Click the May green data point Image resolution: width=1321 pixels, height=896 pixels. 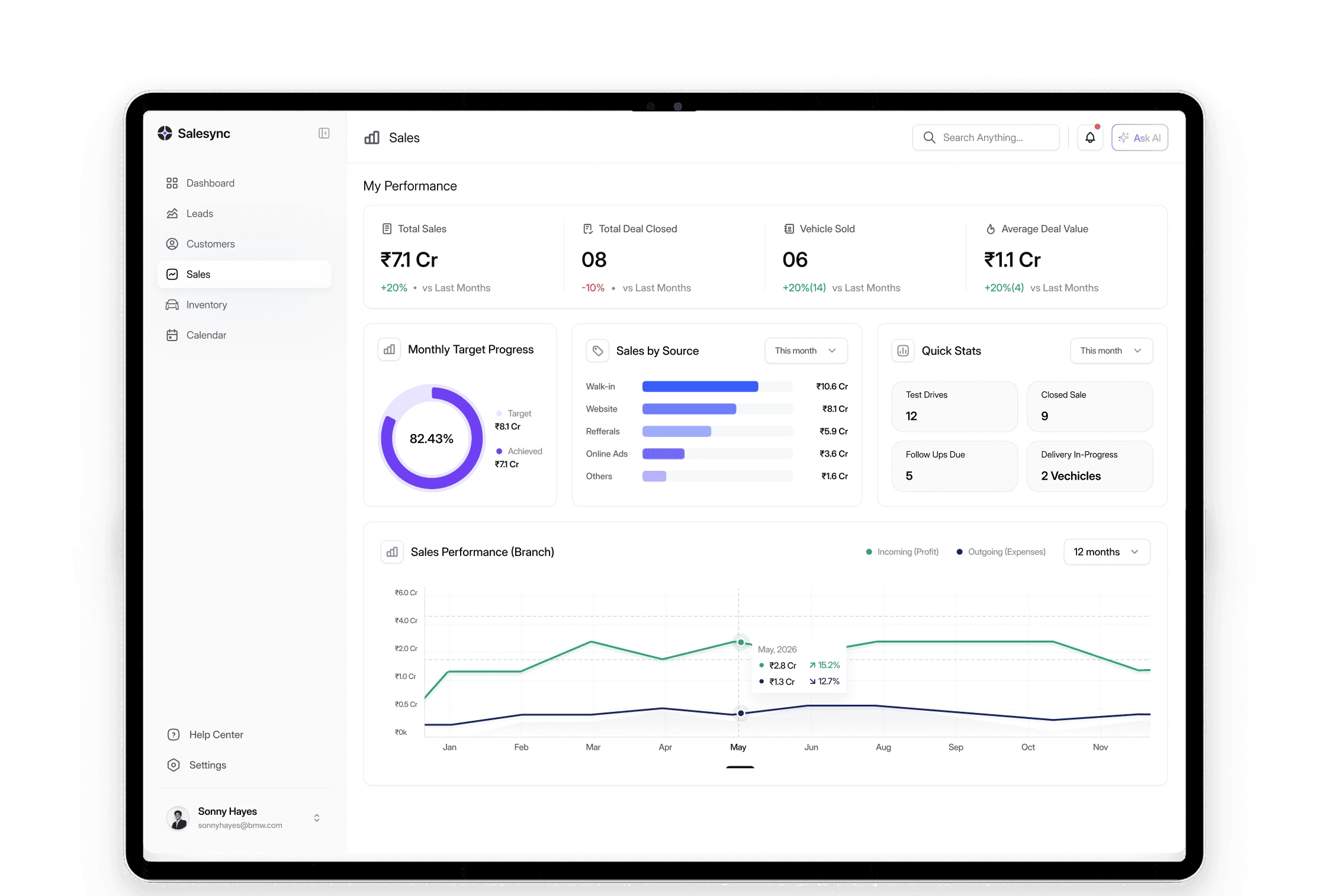pos(741,643)
